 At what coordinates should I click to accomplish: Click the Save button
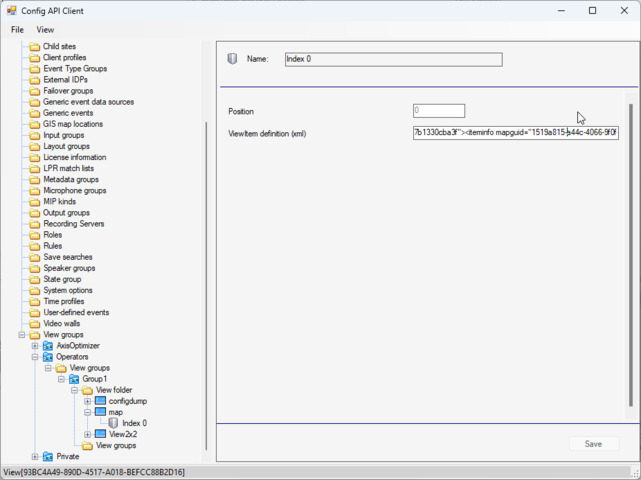point(593,444)
